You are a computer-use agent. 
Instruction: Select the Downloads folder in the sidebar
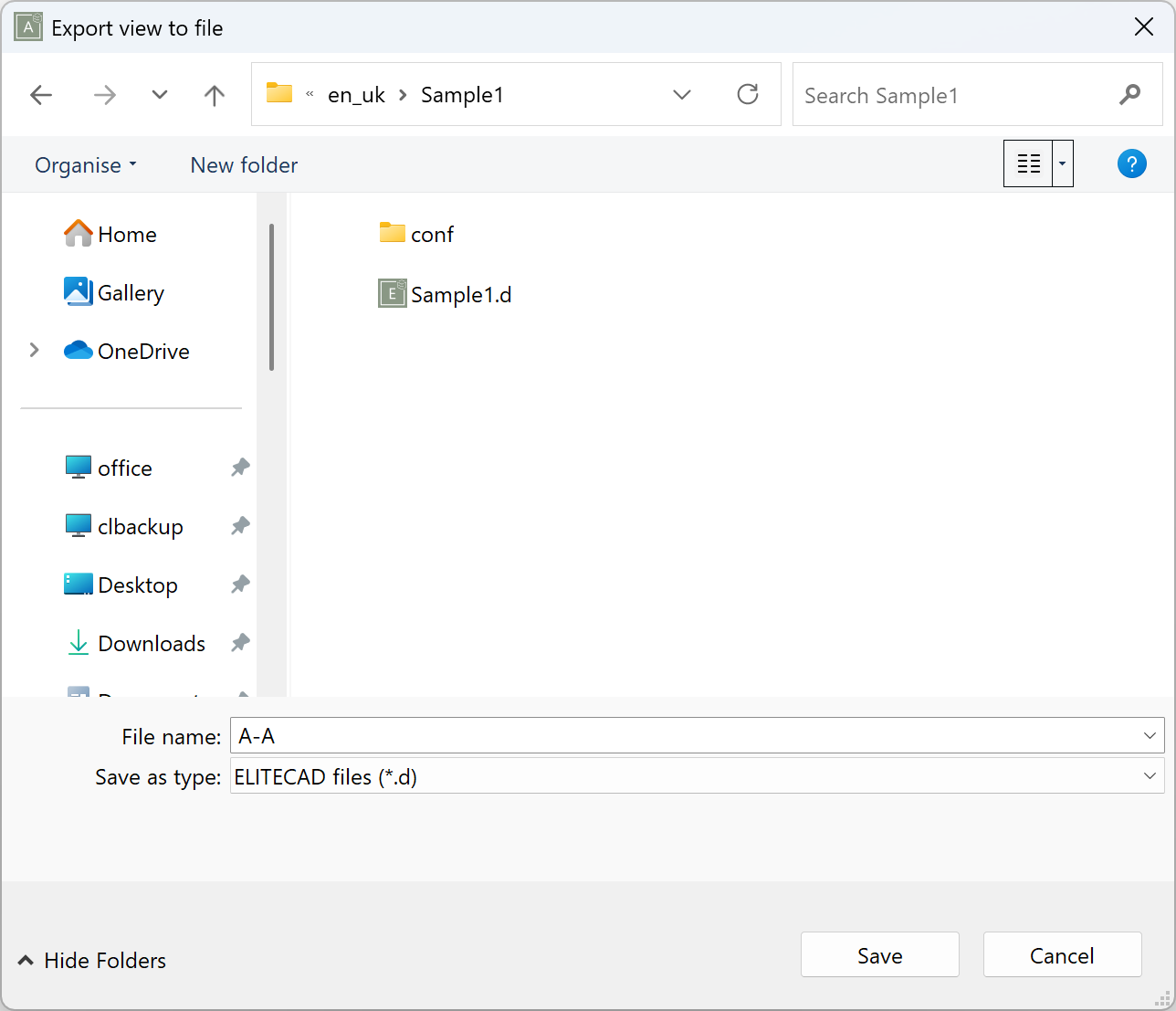(150, 643)
